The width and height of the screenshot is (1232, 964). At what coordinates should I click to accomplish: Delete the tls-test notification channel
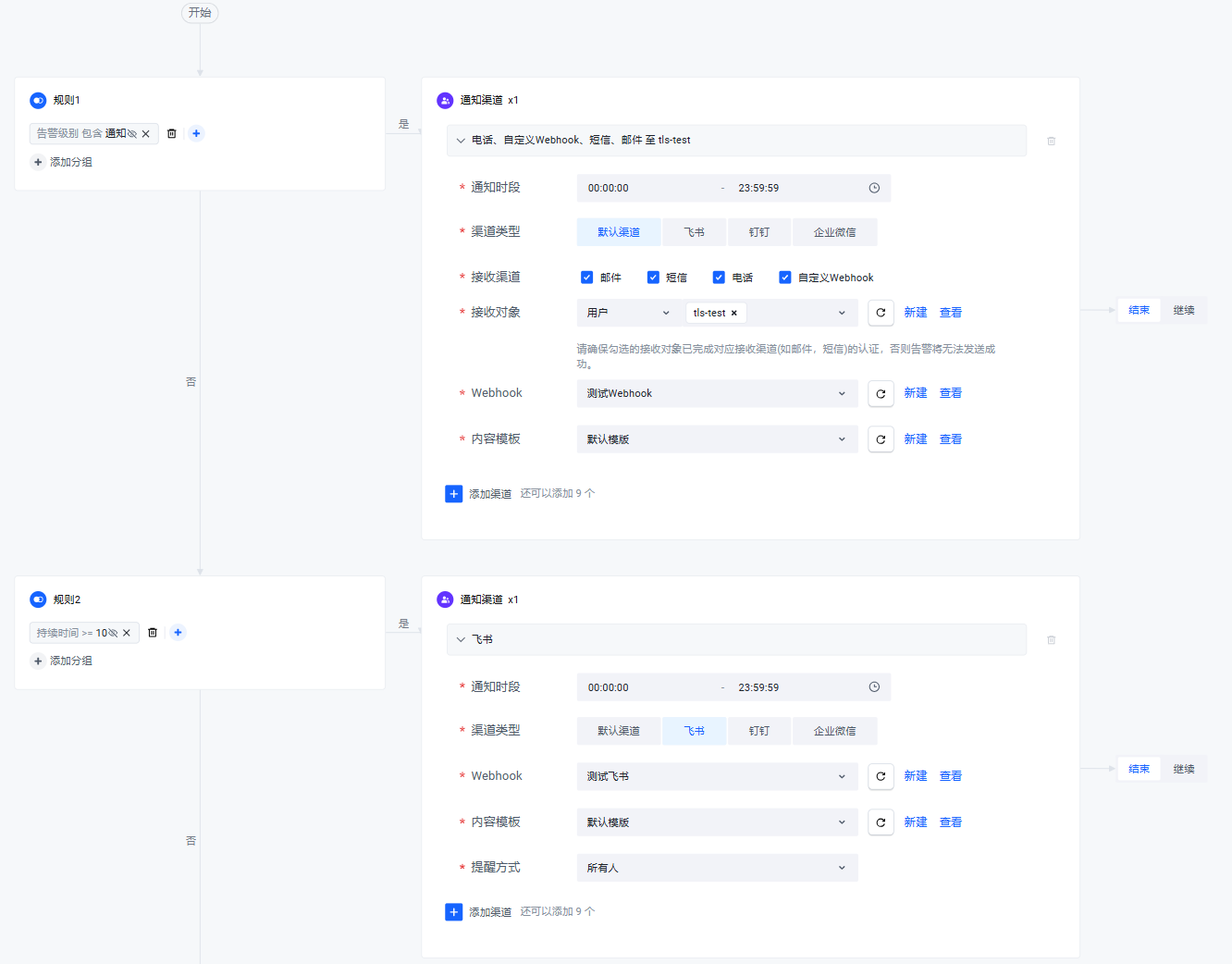1051,141
